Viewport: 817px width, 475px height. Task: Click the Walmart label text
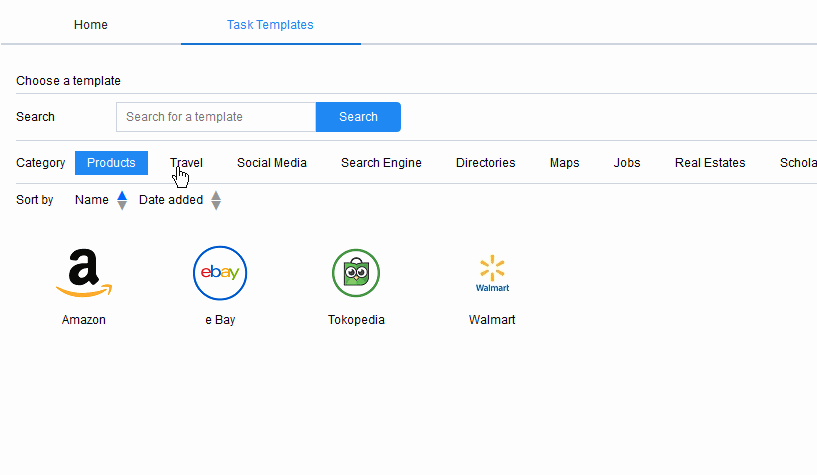click(492, 320)
